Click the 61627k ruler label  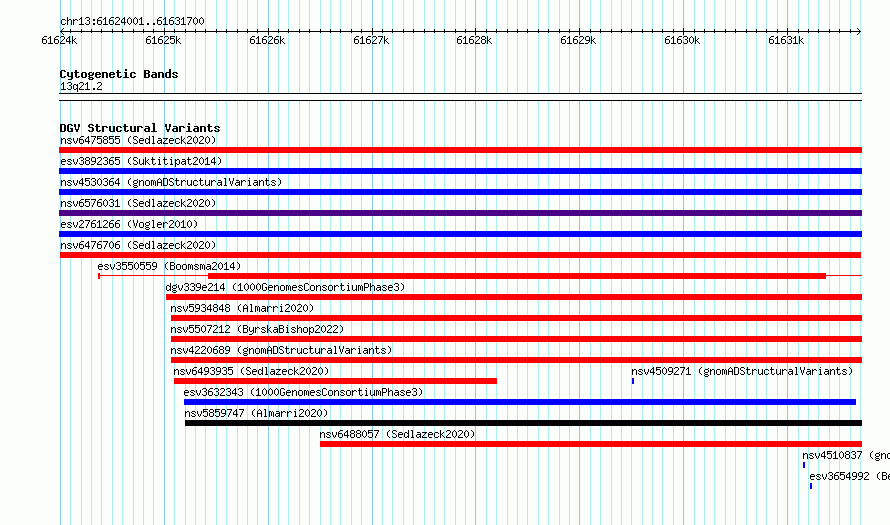[x=371, y=40]
